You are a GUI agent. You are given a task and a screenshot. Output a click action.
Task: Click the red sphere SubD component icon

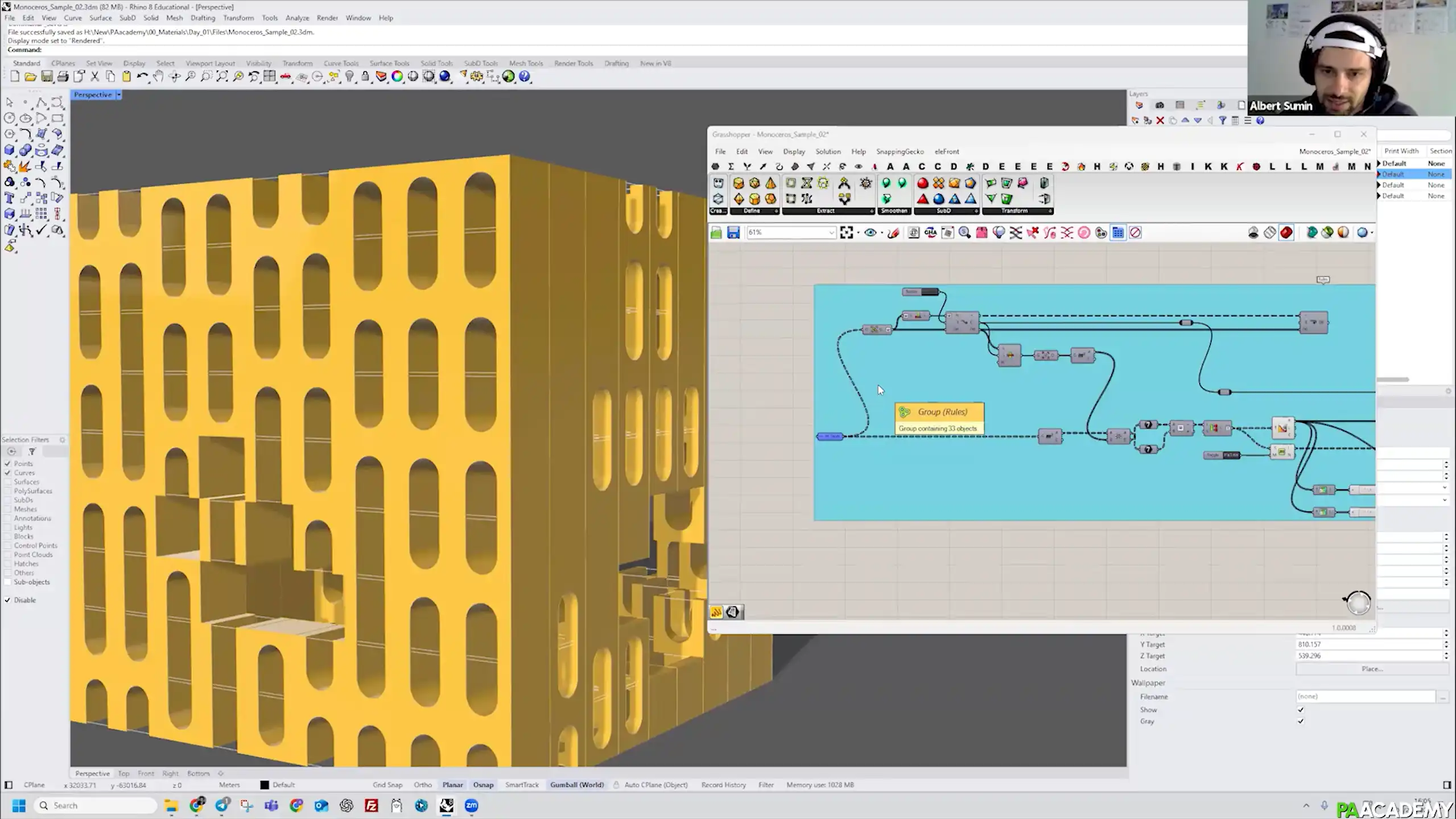[x=922, y=183]
